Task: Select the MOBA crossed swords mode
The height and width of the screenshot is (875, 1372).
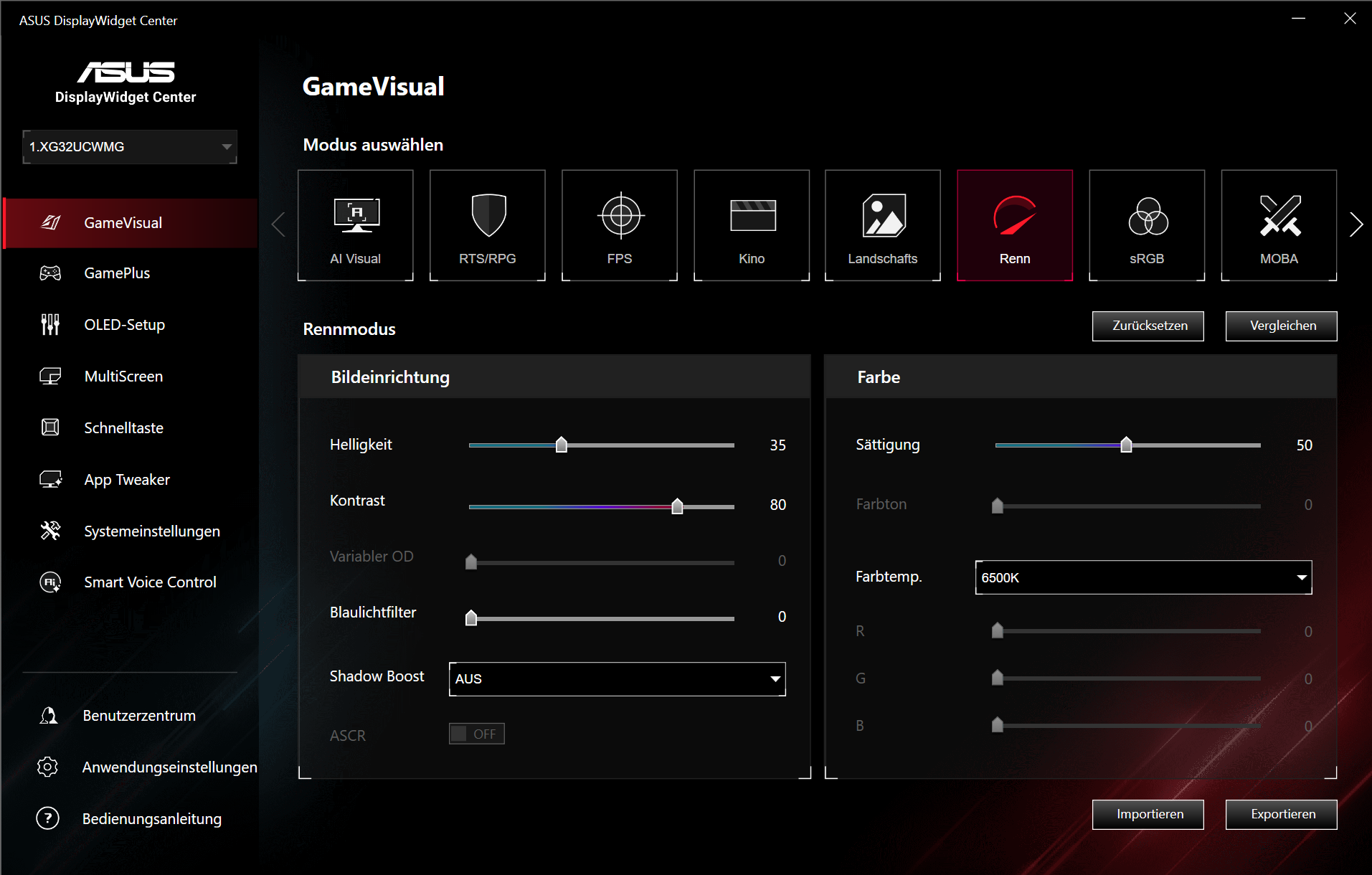Action: click(x=1279, y=225)
